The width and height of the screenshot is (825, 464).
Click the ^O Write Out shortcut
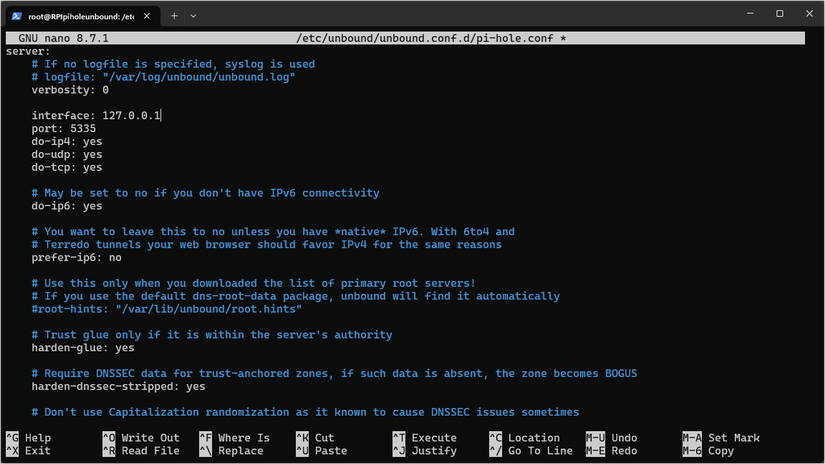pyautogui.click(x=141, y=438)
